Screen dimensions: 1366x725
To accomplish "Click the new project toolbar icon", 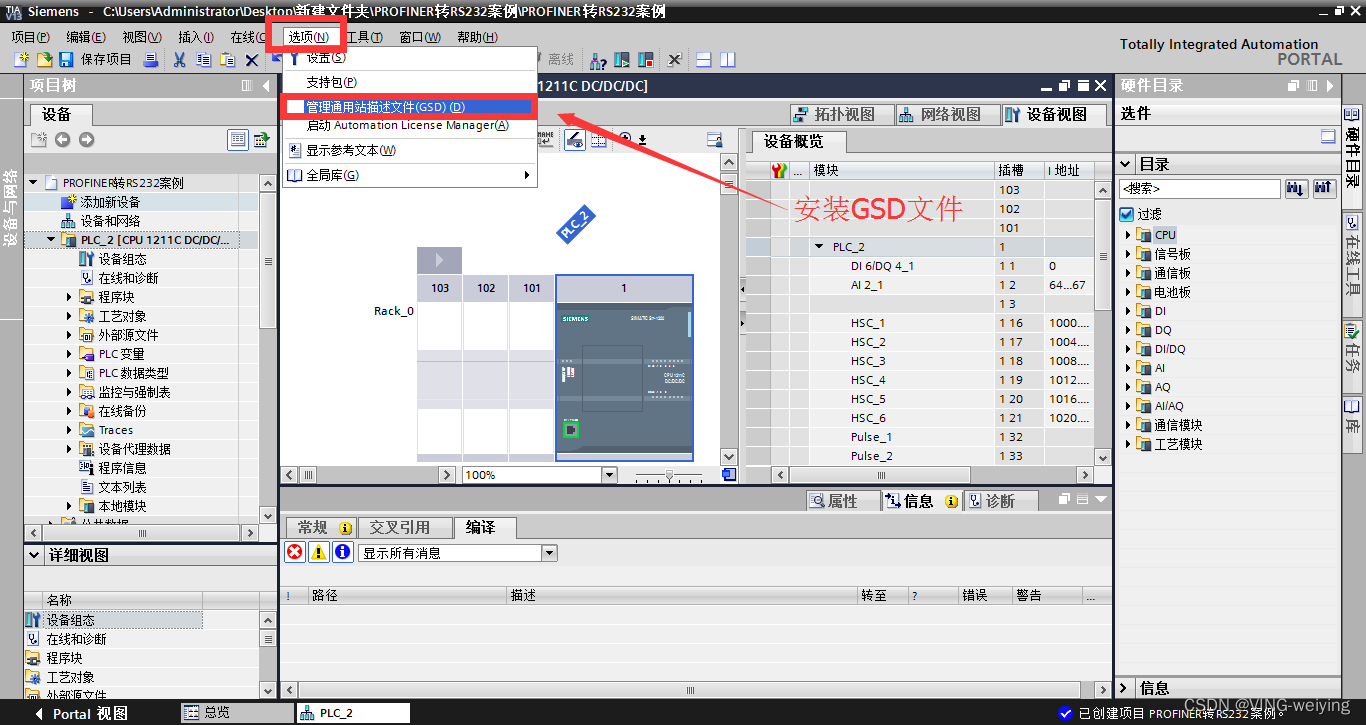I will pyautogui.click(x=21, y=60).
